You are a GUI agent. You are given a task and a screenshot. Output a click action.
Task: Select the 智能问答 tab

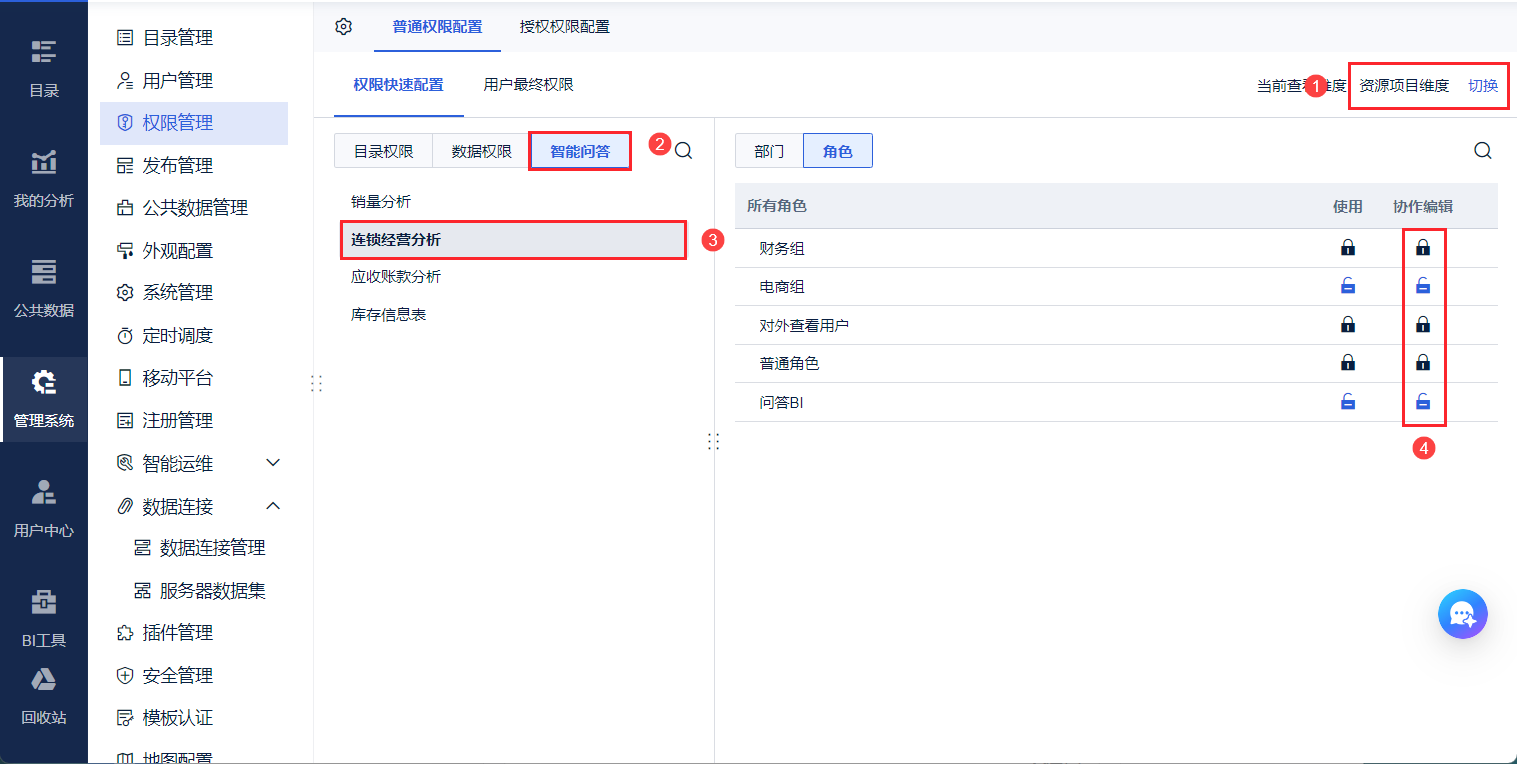[x=580, y=151]
